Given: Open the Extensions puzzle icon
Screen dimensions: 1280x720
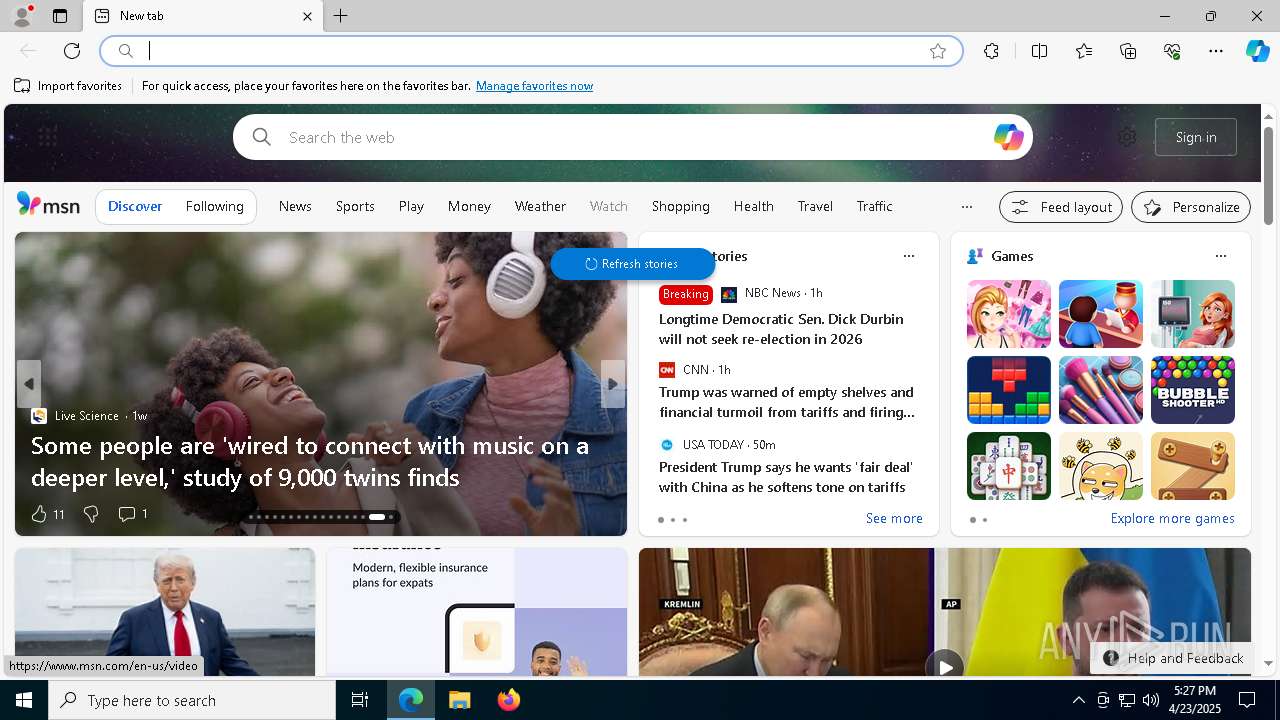Looking at the screenshot, I should [991, 51].
